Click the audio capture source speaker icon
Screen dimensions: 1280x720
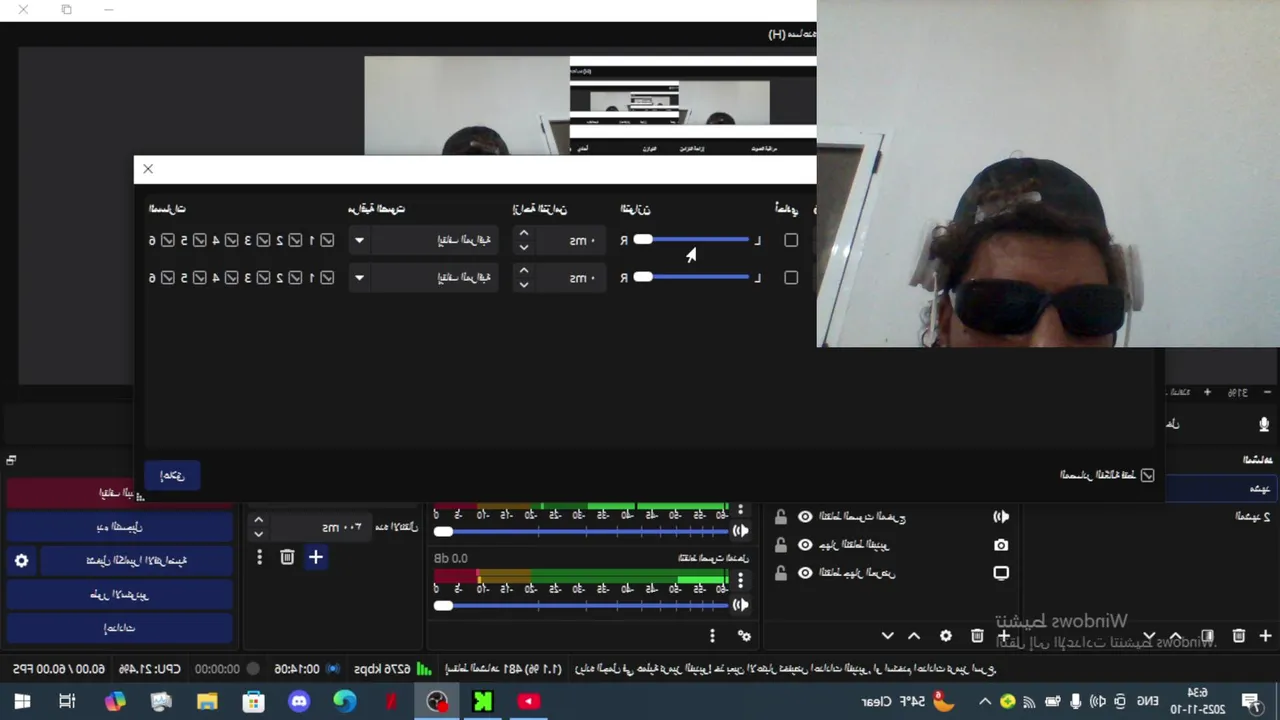click(1001, 517)
